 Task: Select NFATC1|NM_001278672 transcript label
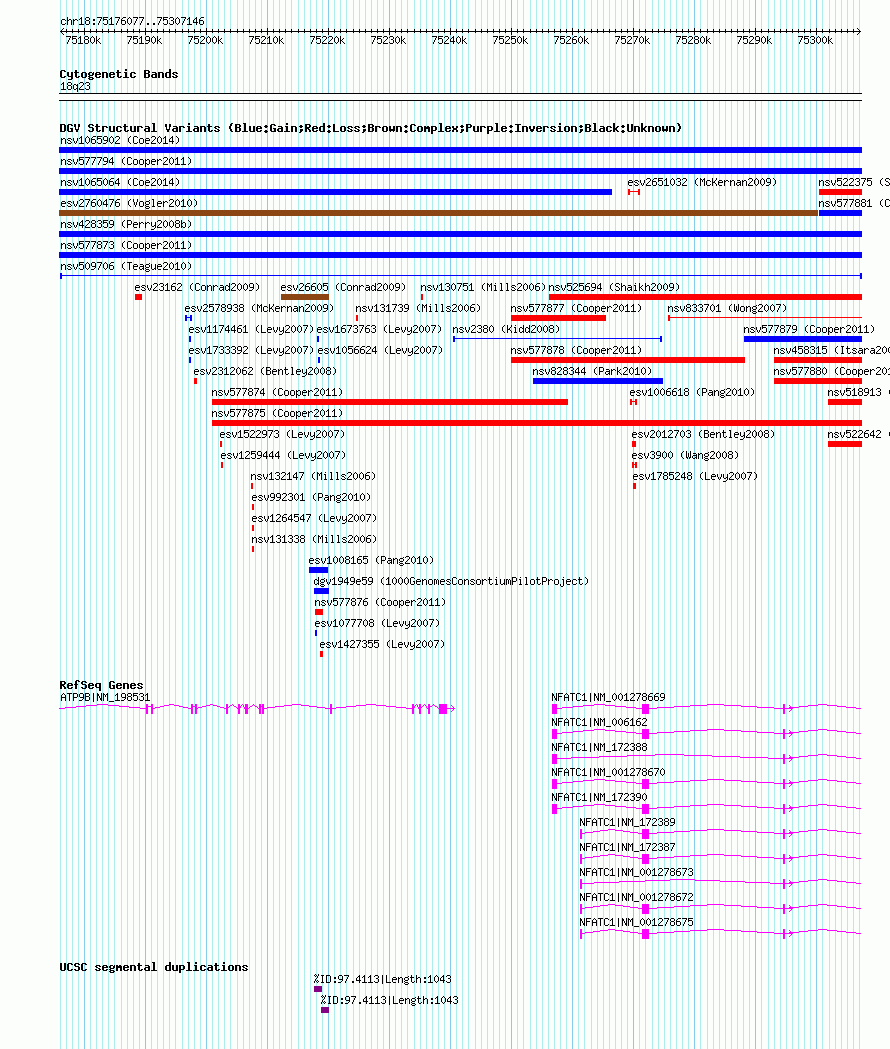tap(636, 897)
